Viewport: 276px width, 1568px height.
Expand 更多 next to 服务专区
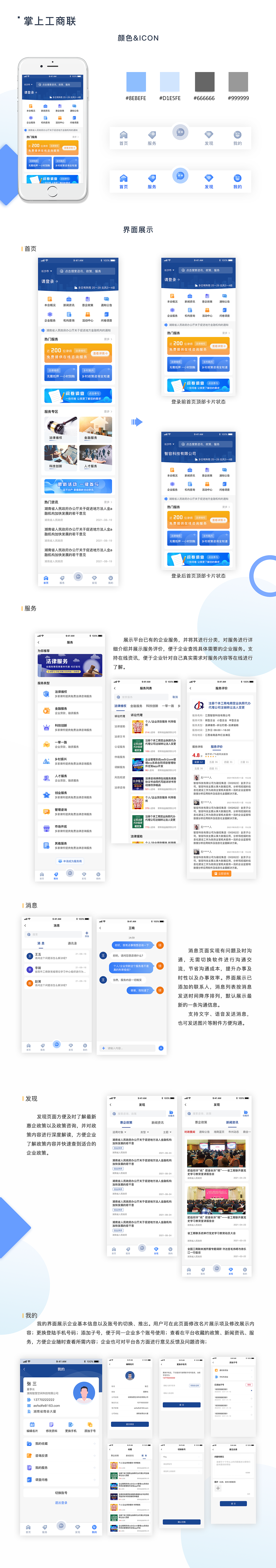tap(108, 411)
